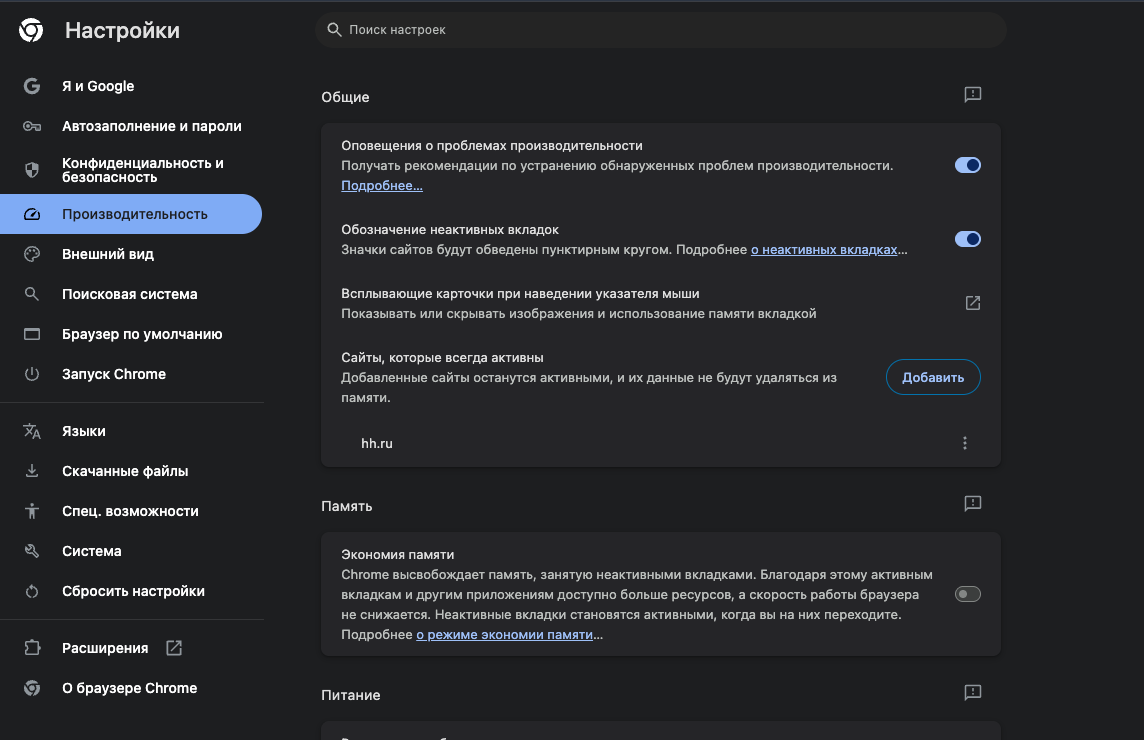Enable 'Экономия памяти'
This screenshot has height=740, width=1144.
[967, 593]
